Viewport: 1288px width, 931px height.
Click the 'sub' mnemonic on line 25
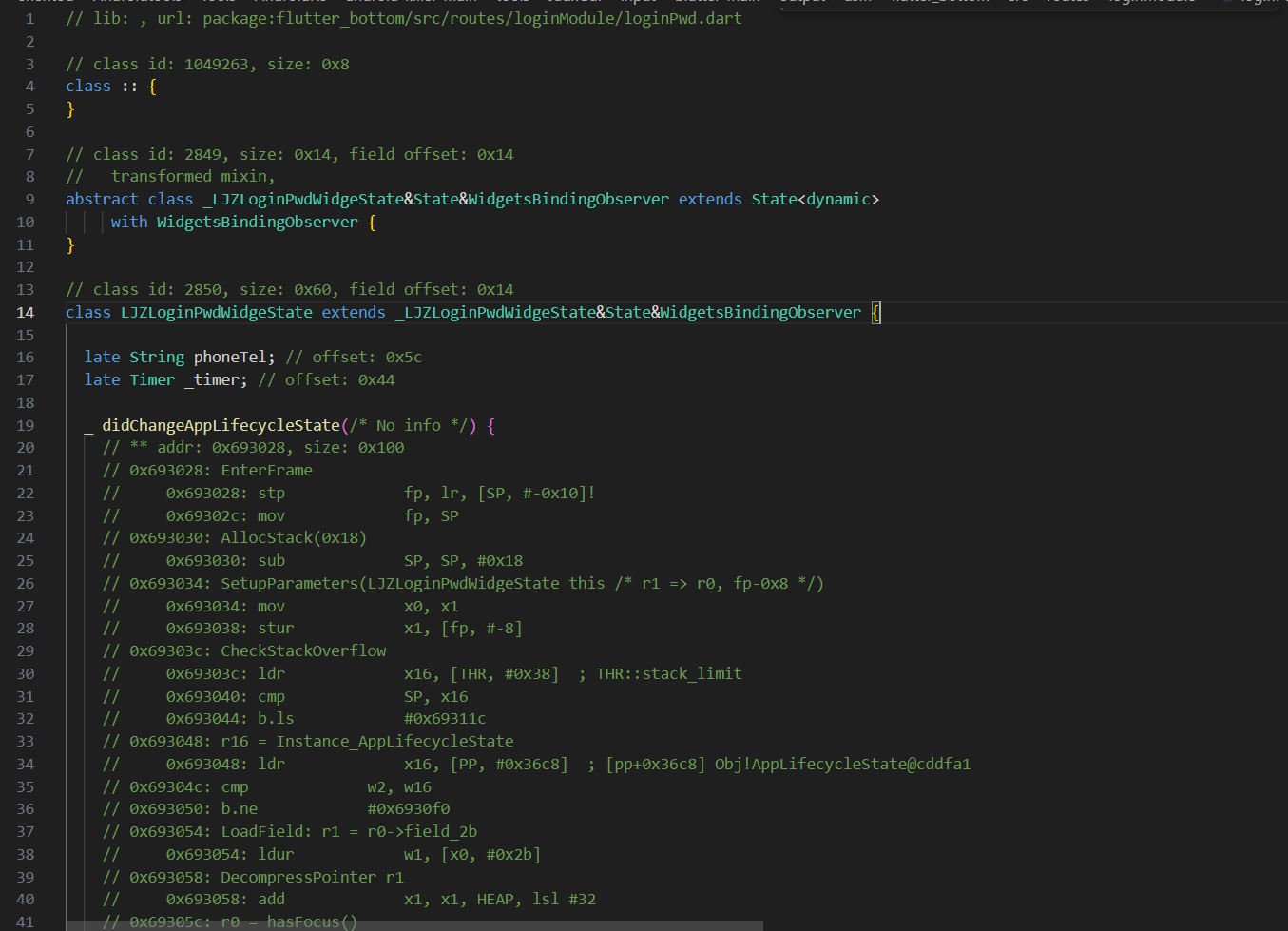pyautogui.click(x=271, y=560)
